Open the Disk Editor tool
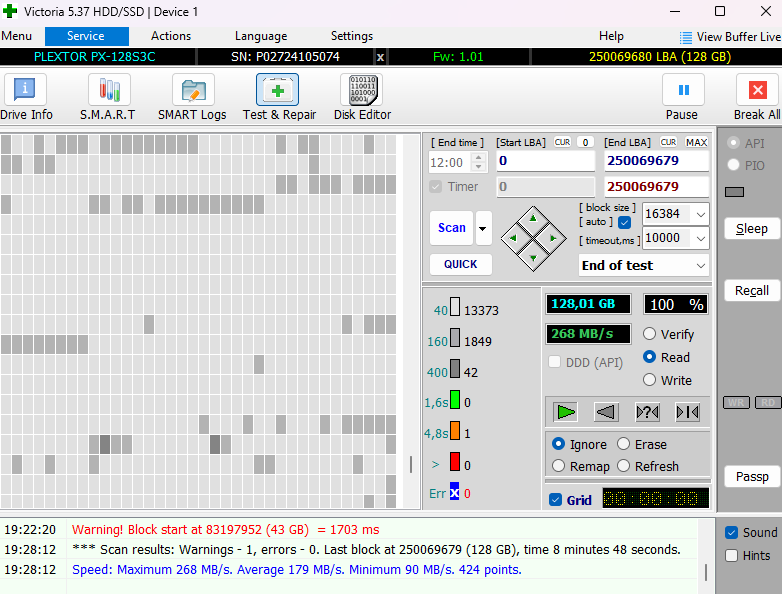 pos(361,97)
